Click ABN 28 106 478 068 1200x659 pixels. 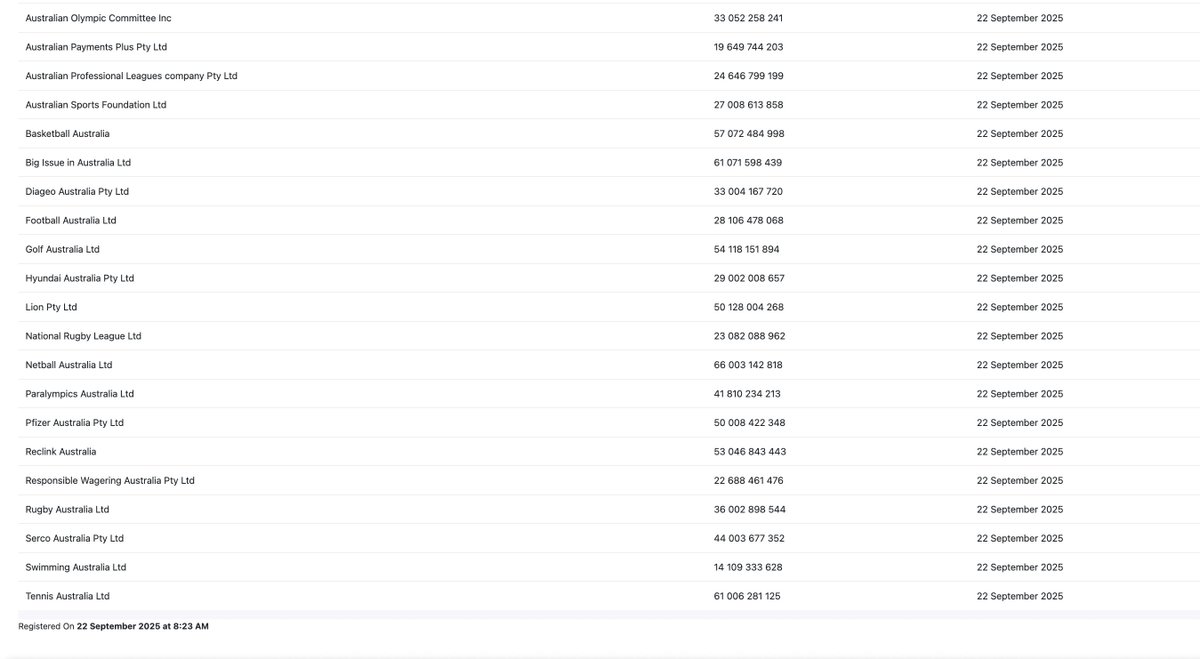749,221
